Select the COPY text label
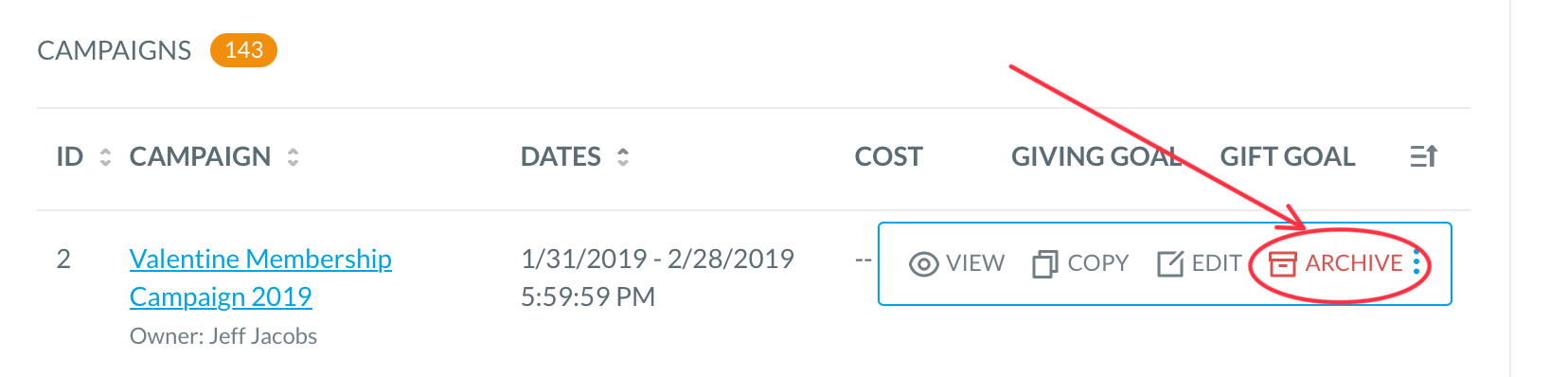Viewport: 1568px width, 377px height. (1097, 263)
